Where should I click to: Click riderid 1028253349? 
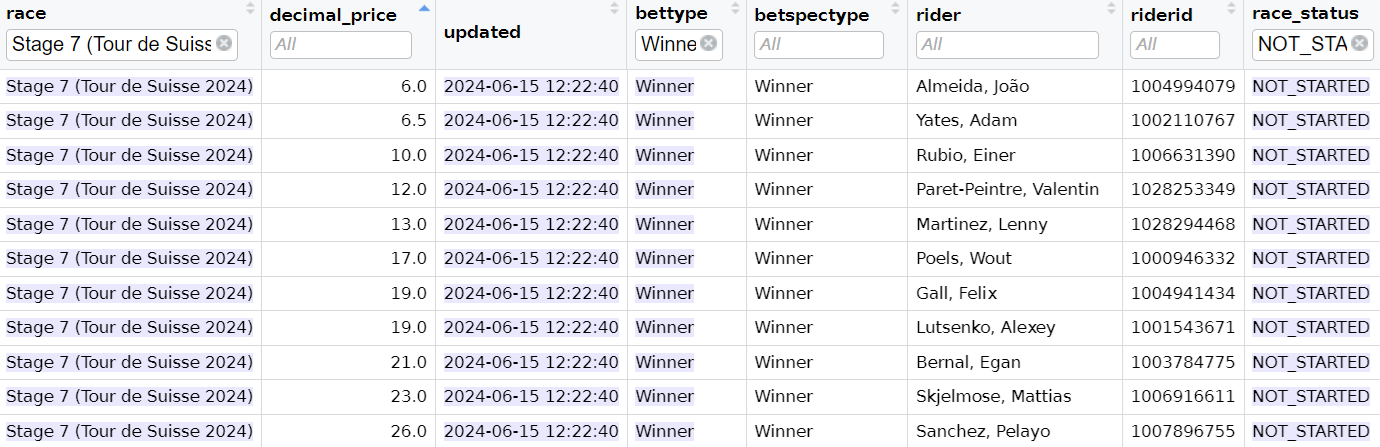point(1183,189)
